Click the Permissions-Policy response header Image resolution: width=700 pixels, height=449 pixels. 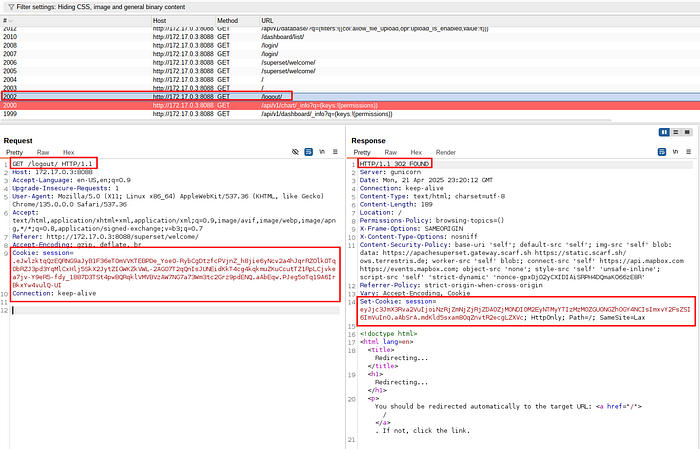432,220
